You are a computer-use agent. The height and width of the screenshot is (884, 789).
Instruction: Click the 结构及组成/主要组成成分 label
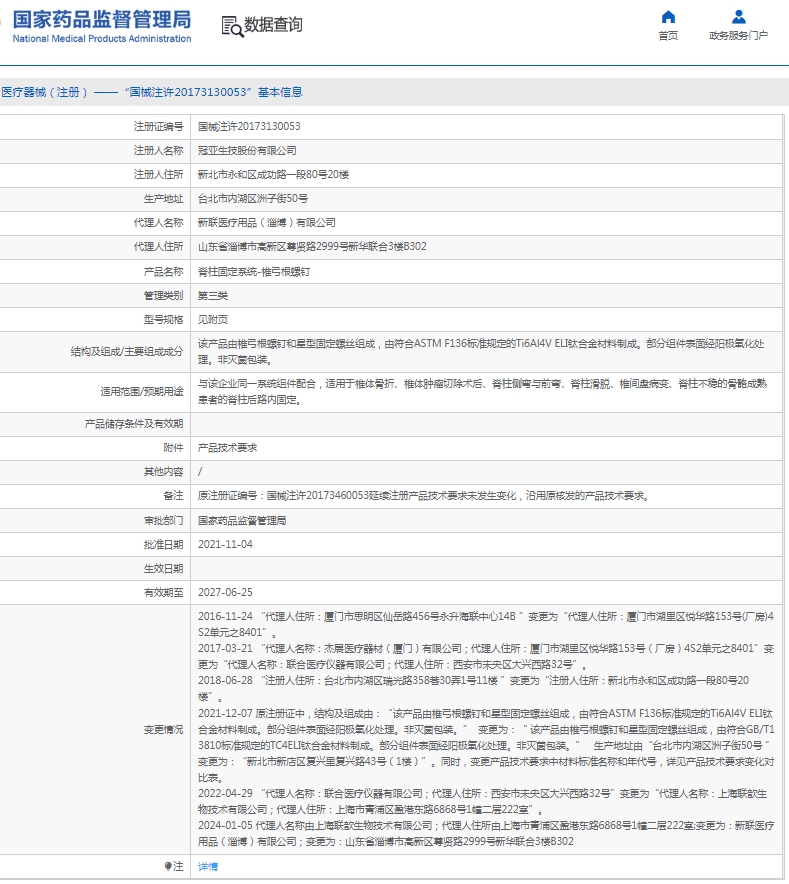click(127, 352)
